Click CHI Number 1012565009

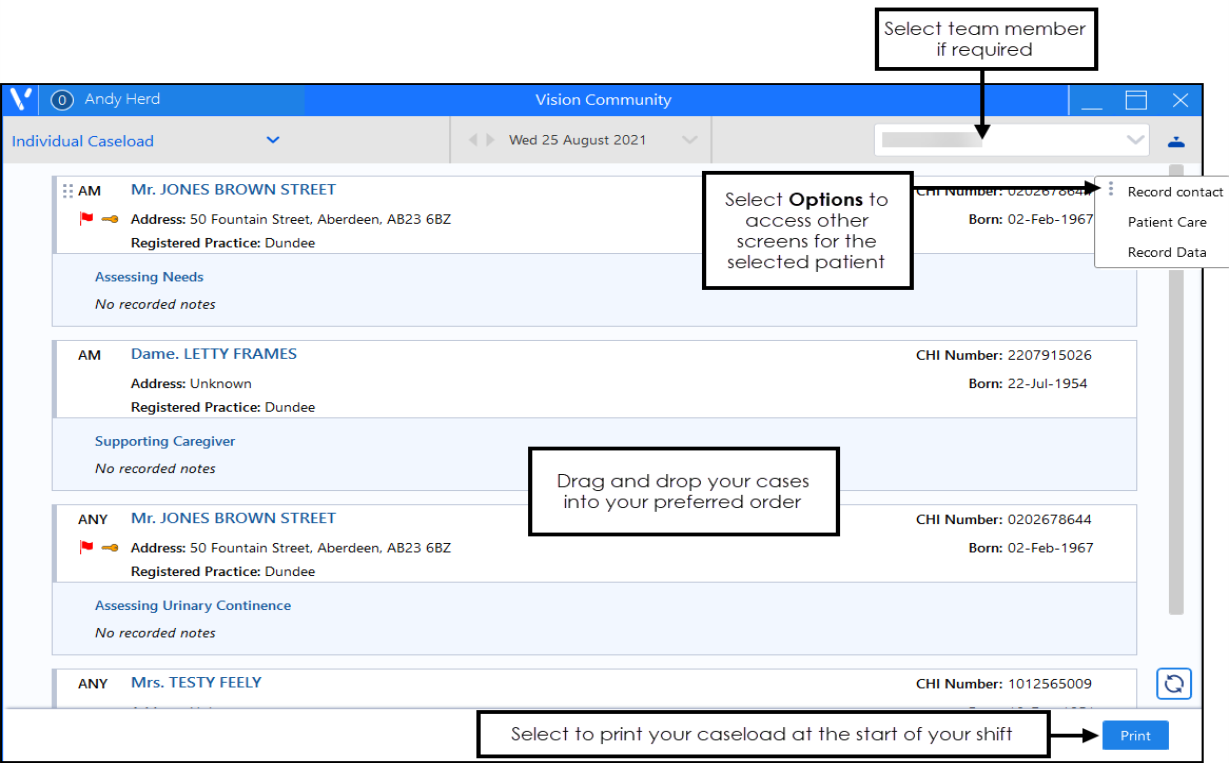click(1004, 684)
